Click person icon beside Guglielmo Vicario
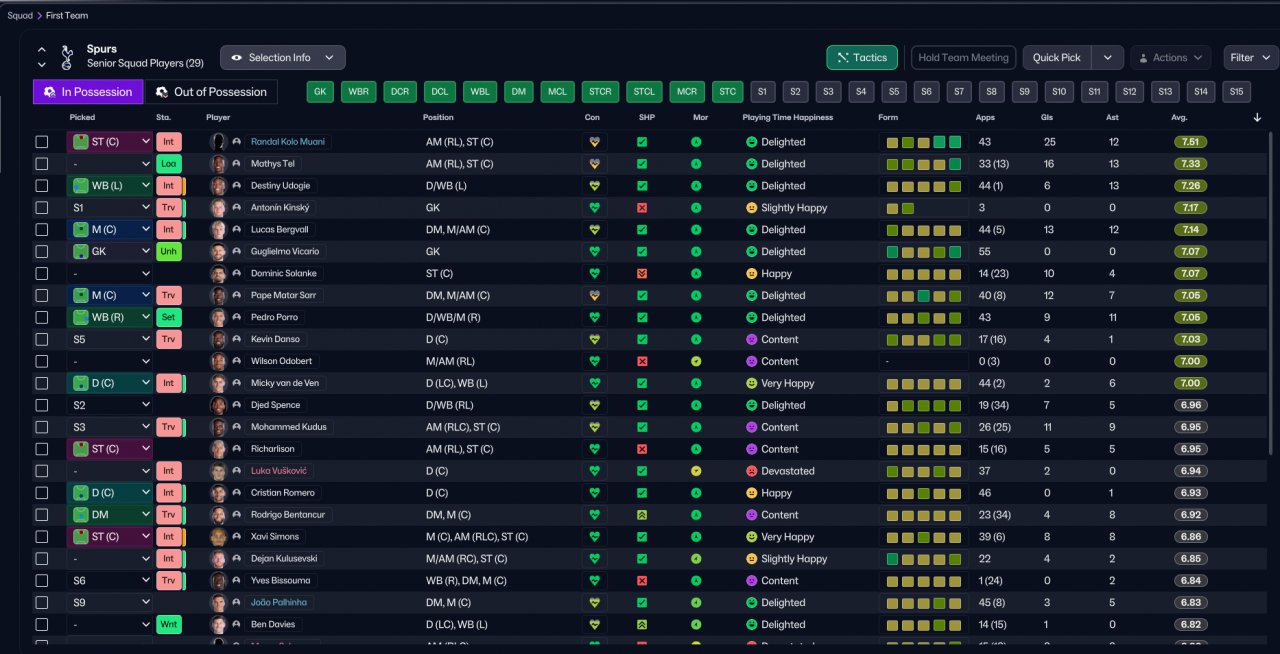Screen dimensions: 1280x654 [237, 252]
